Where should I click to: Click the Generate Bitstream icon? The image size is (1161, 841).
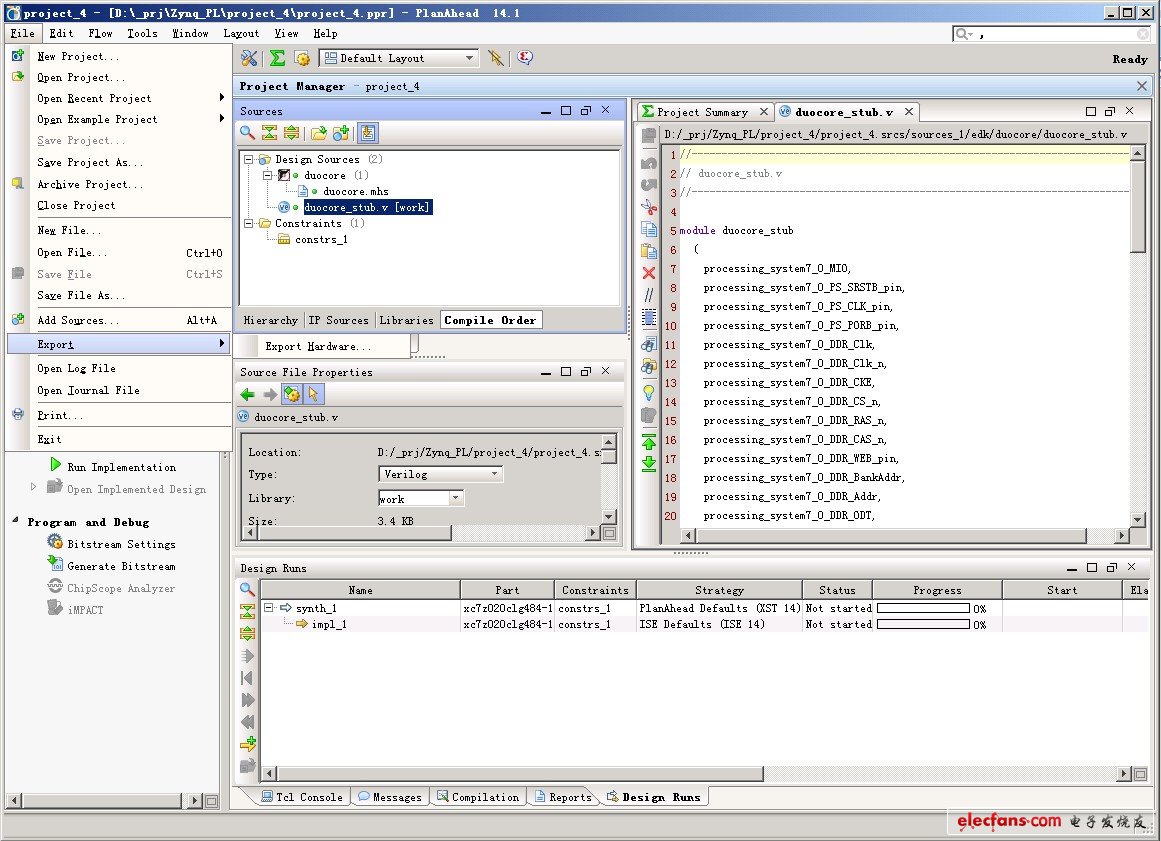pos(55,566)
